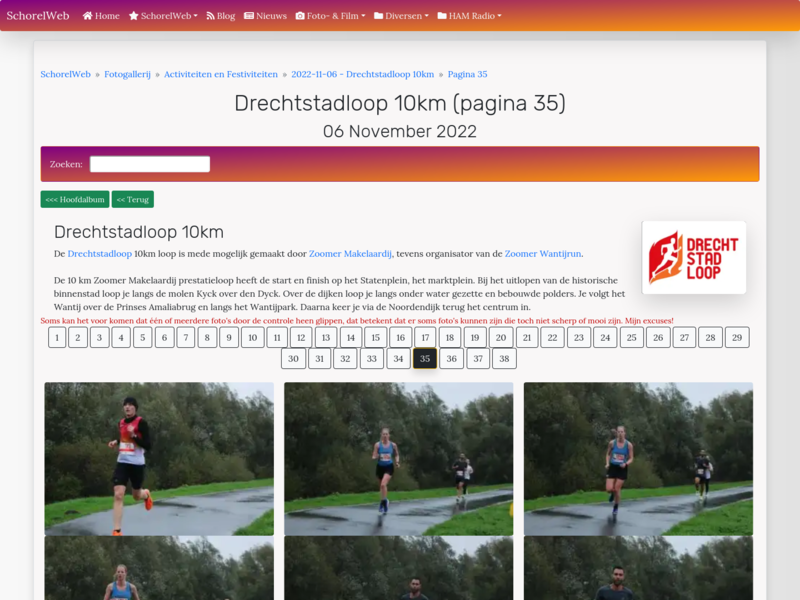Open second-row right photo thumbnail
The width and height of the screenshot is (800, 600).
click(x=638, y=568)
